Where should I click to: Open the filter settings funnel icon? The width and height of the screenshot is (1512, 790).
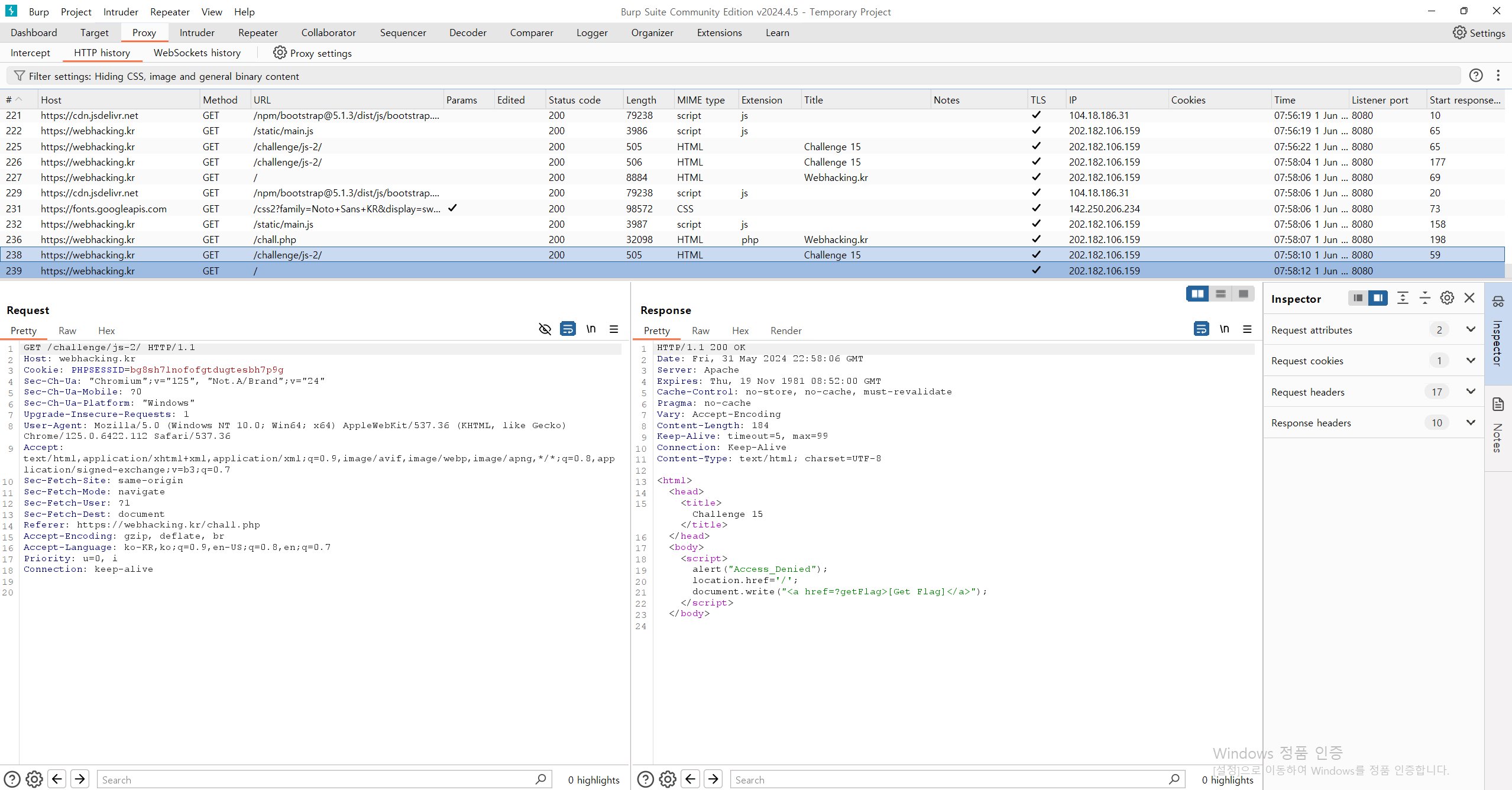click(x=20, y=76)
